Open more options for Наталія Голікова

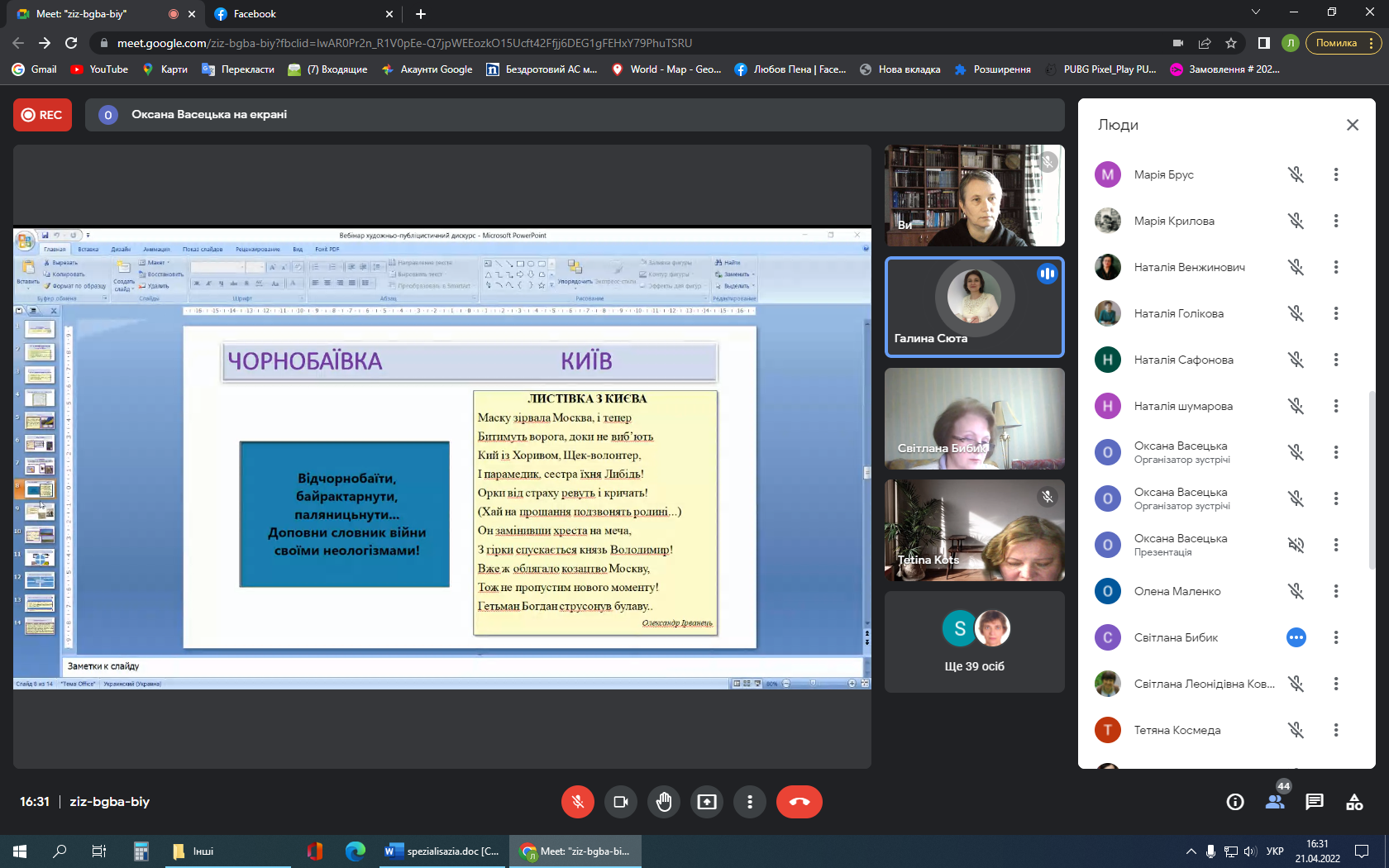(1336, 313)
